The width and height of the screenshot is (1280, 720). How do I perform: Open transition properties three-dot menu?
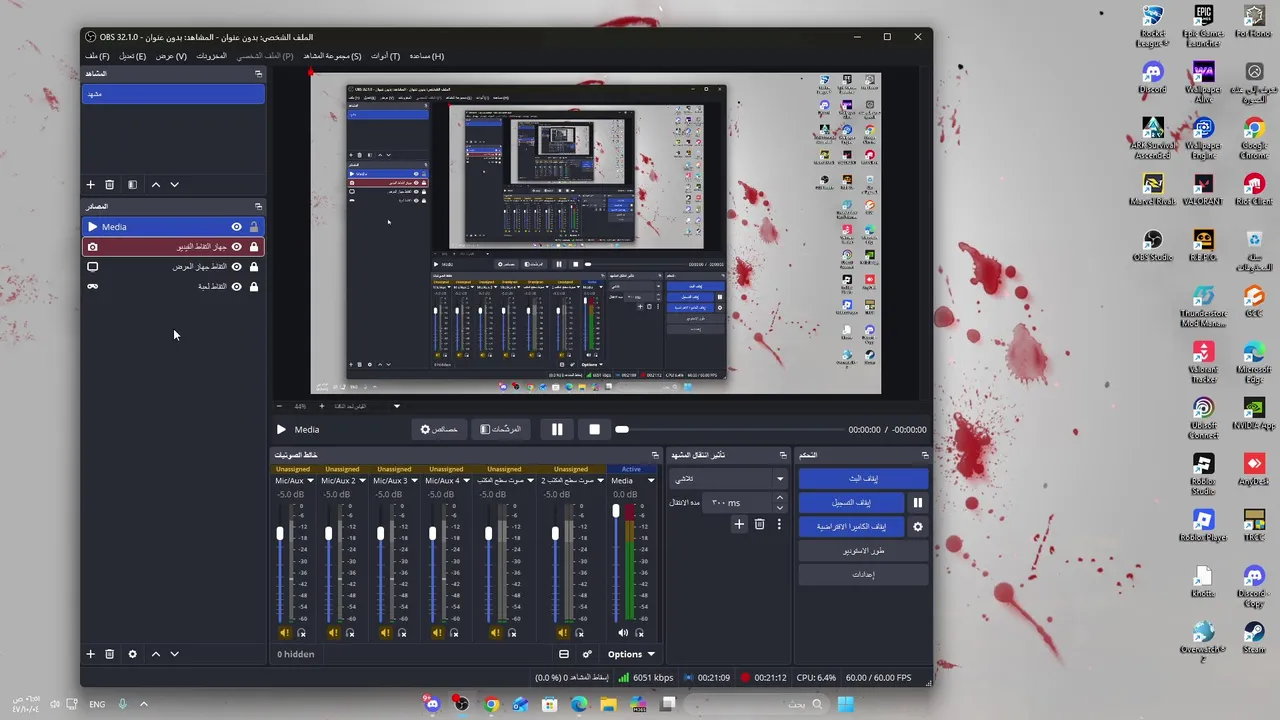[x=779, y=524]
